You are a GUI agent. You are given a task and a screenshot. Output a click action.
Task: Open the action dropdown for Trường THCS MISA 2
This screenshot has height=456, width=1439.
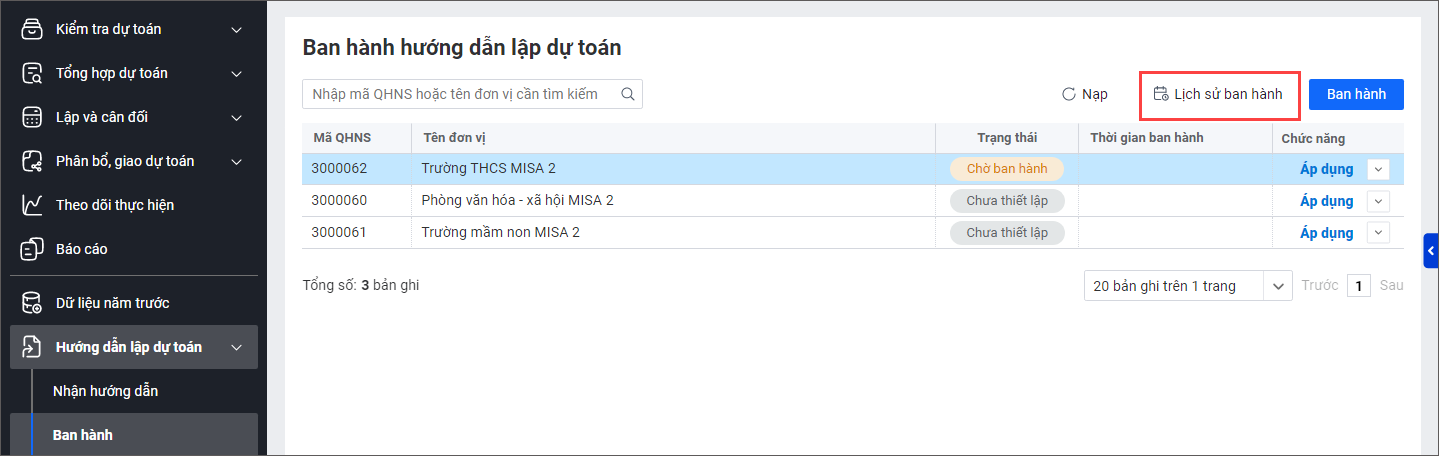click(1378, 169)
